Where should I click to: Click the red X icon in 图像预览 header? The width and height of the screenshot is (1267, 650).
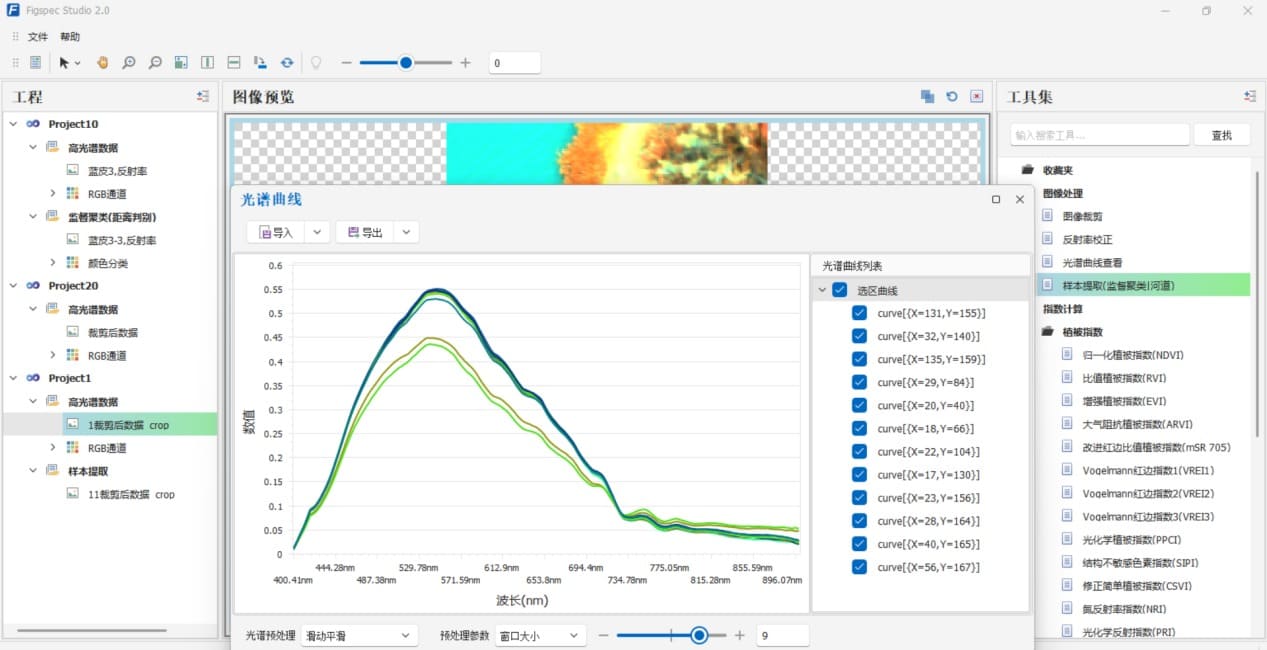pos(977,97)
